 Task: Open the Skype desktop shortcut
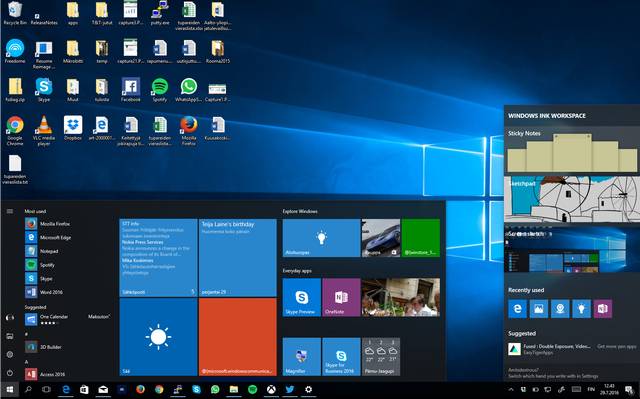44,90
